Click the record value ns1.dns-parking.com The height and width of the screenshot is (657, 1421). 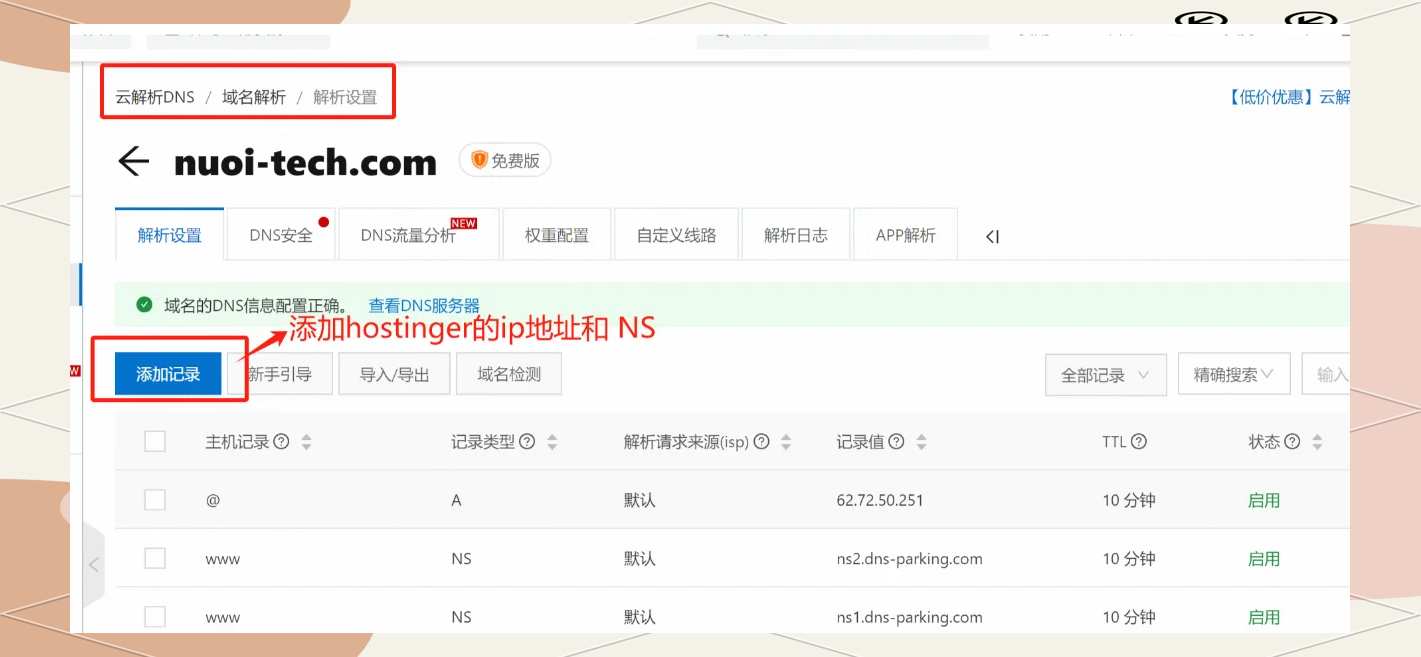point(910,617)
